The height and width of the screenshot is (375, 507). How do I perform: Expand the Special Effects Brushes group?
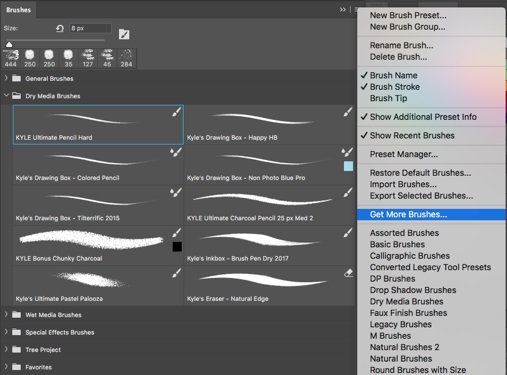pyautogui.click(x=6, y=332)
